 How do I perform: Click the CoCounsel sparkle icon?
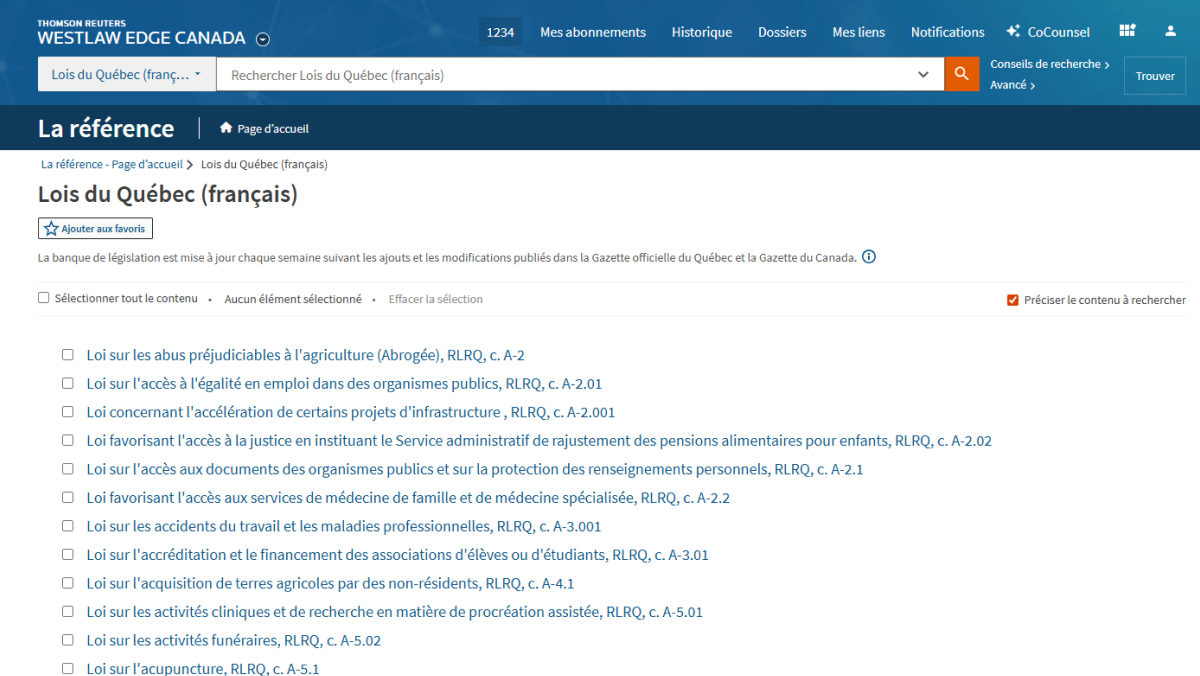[1013, 32]
